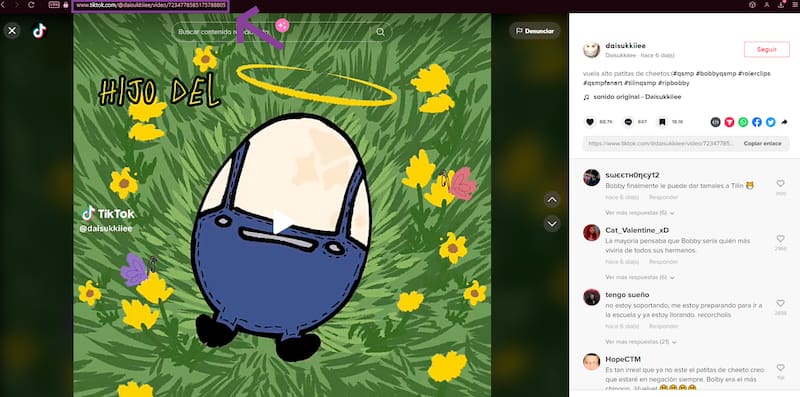Like HopeCTM's comment
The image size is (800, 397).
[x=780, y=368]
